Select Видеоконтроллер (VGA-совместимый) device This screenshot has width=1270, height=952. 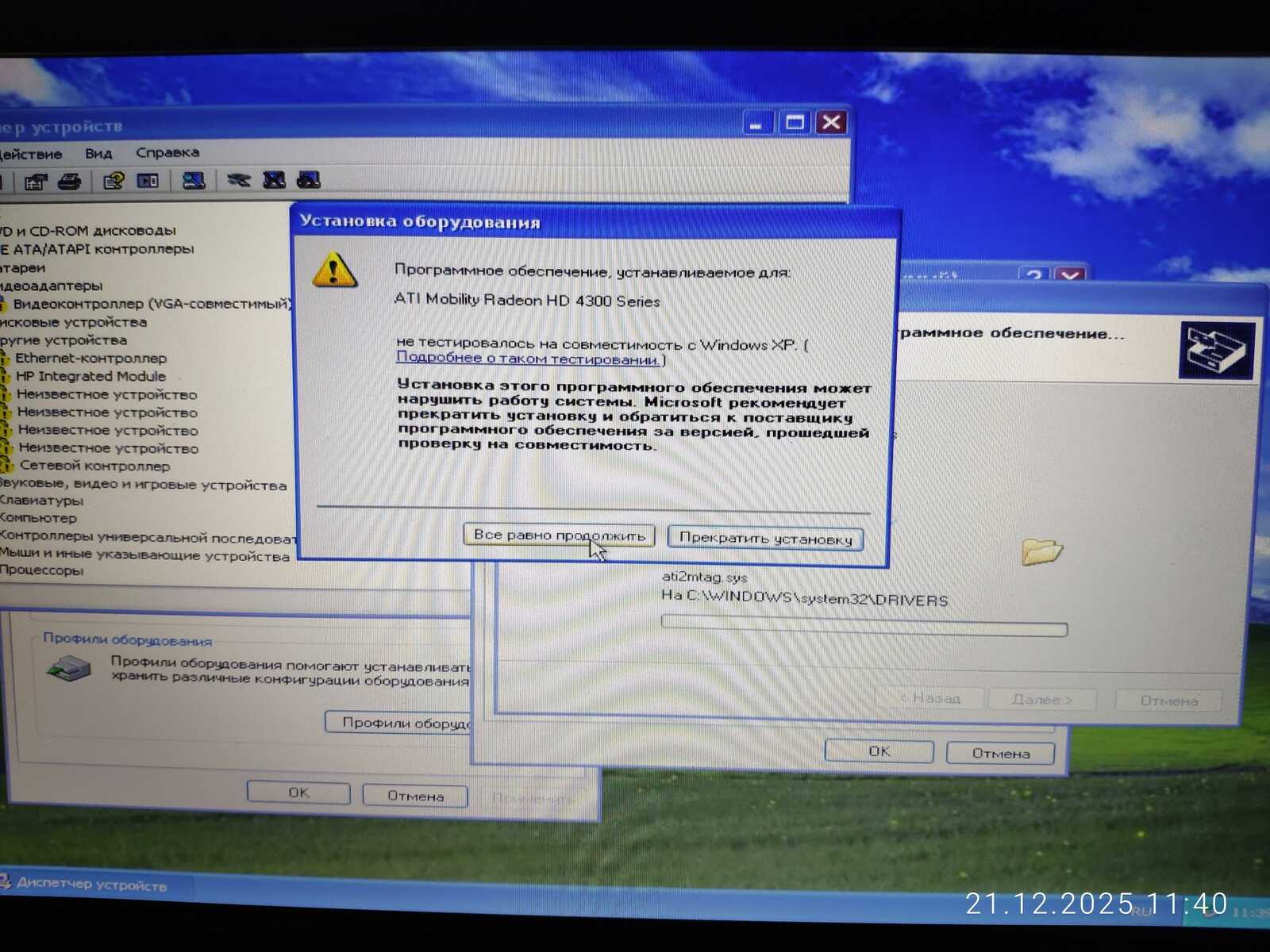pos(152,304)
